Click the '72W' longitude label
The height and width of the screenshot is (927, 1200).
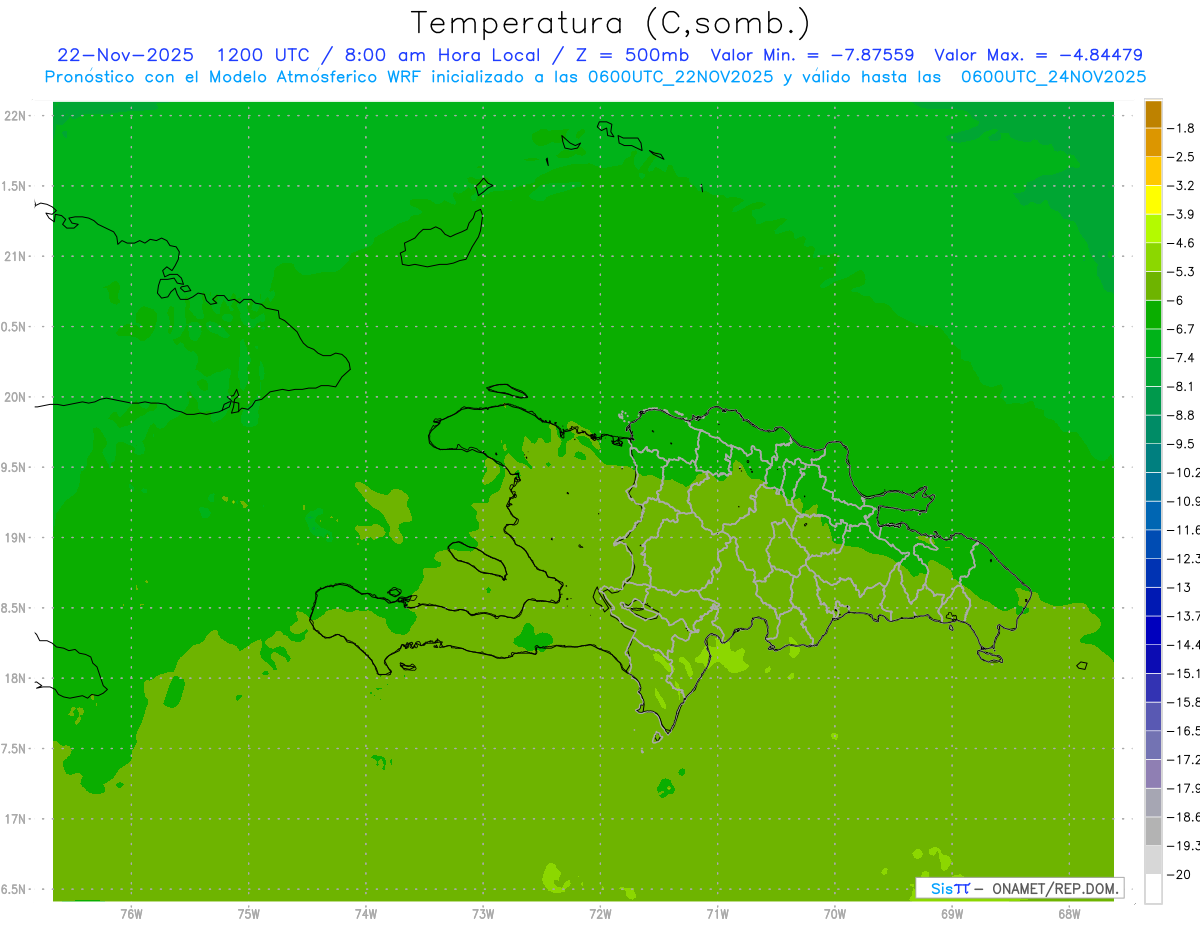(x=600, y=914)
